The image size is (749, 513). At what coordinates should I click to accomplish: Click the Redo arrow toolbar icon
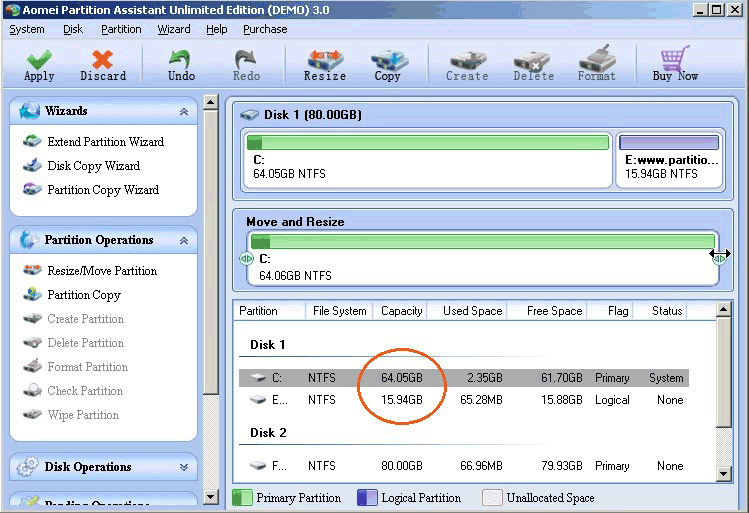(246, 59)
